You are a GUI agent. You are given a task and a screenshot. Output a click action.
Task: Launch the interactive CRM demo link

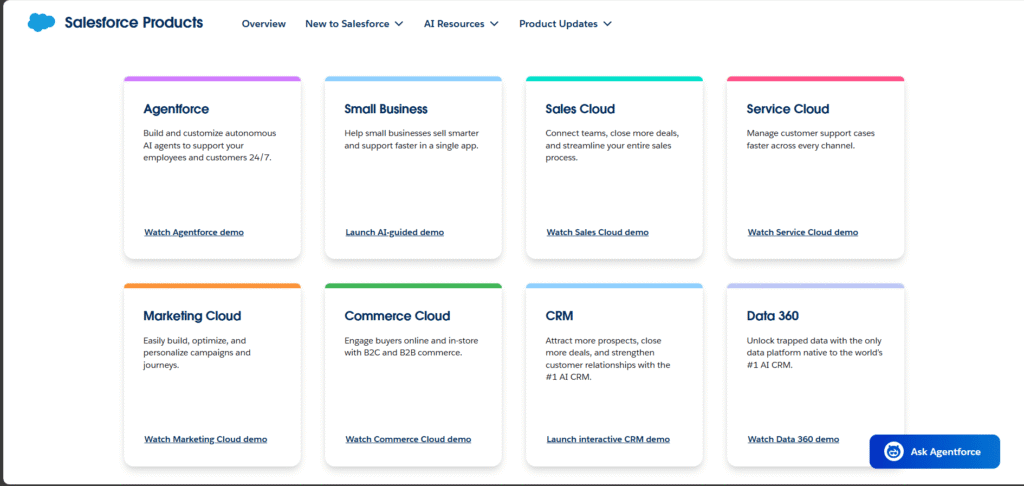click(608, 439)
